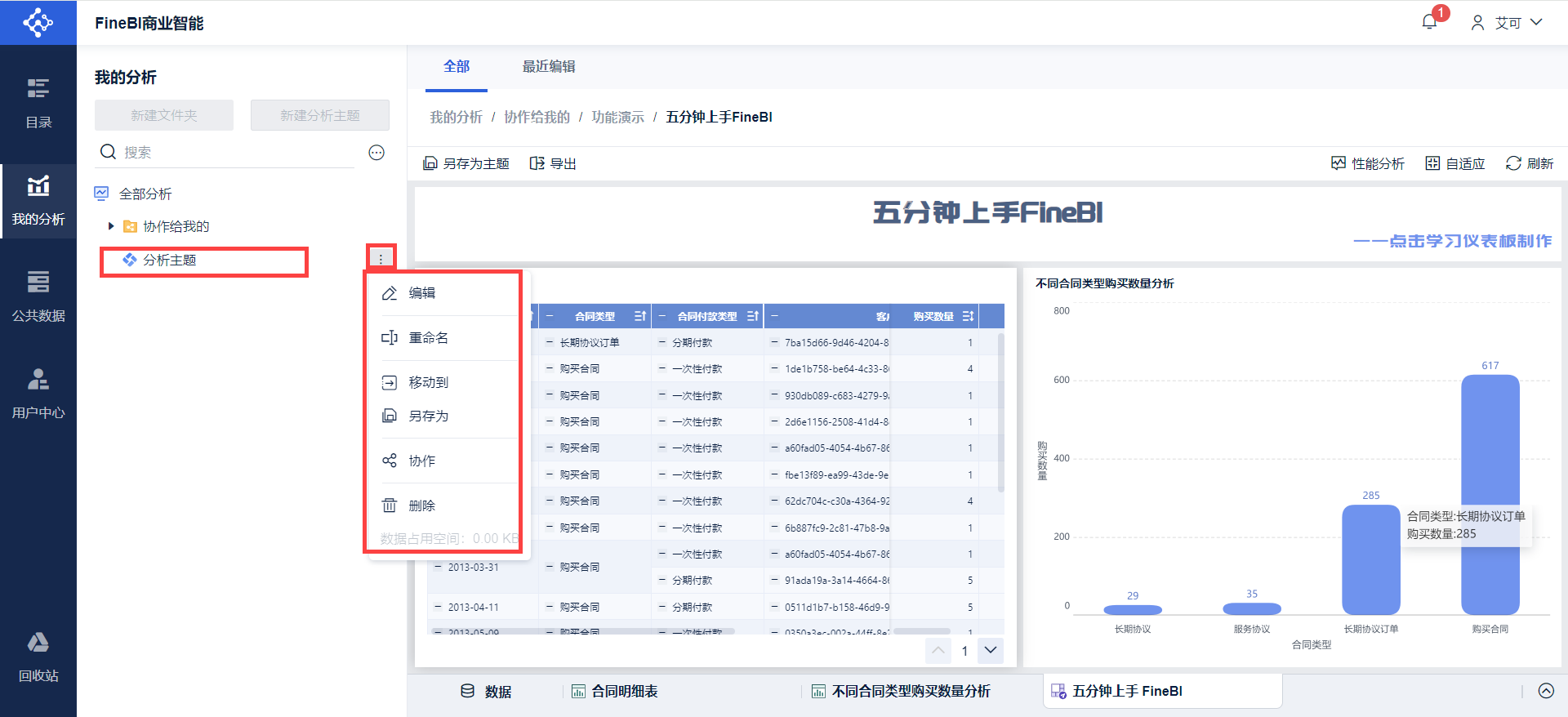Click the 功能演示 breadcrumb link
The height and width of the screenshot is (717, 1568).
point(618,117)
